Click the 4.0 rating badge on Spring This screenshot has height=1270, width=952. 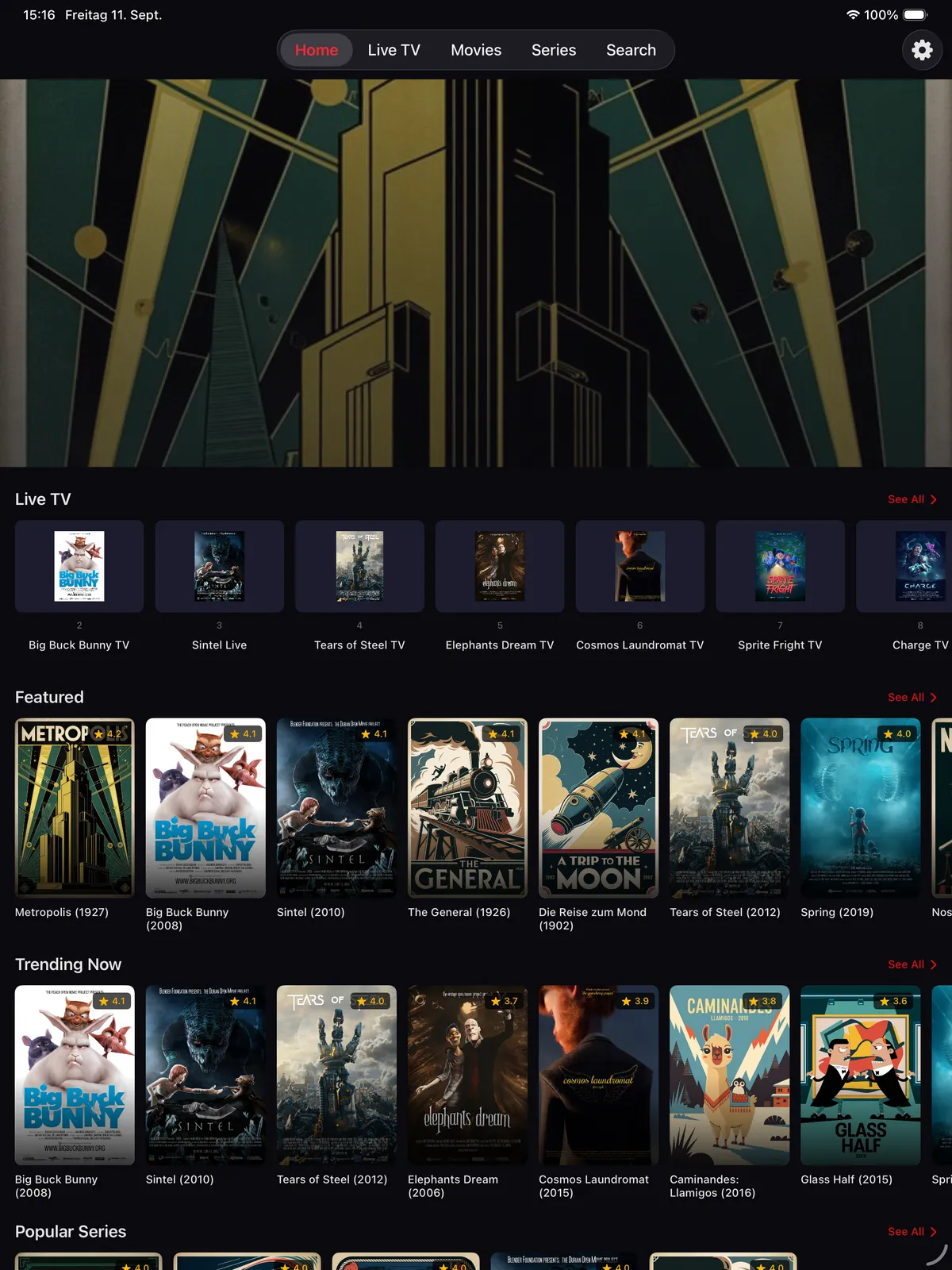pyautogui.click(x=897, y=734)
